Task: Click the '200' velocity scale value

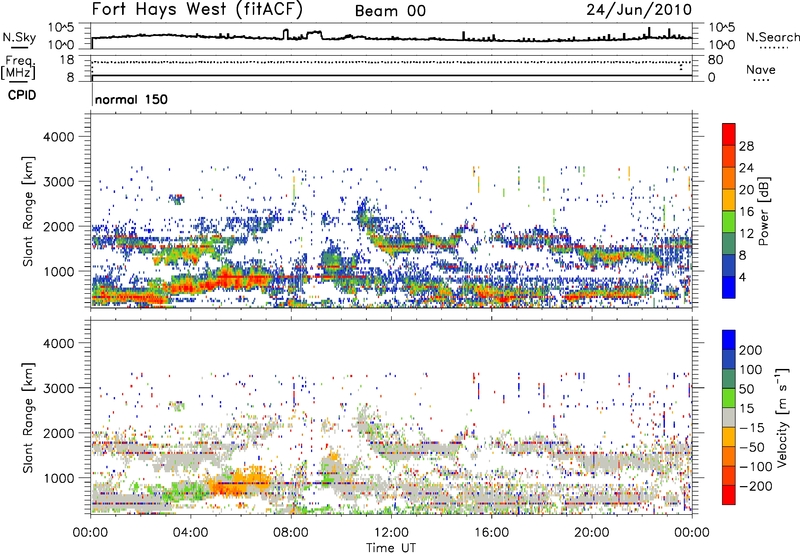Action: click(751, 350)
